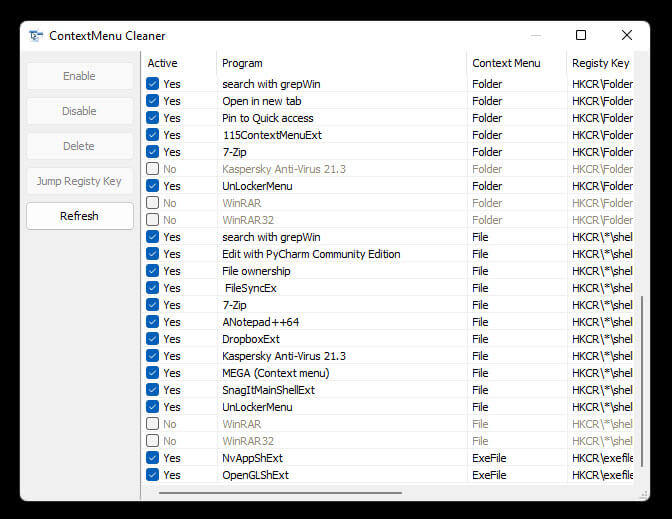
Task: Toggle the File ownership checkbox
Action: (153, 271)
